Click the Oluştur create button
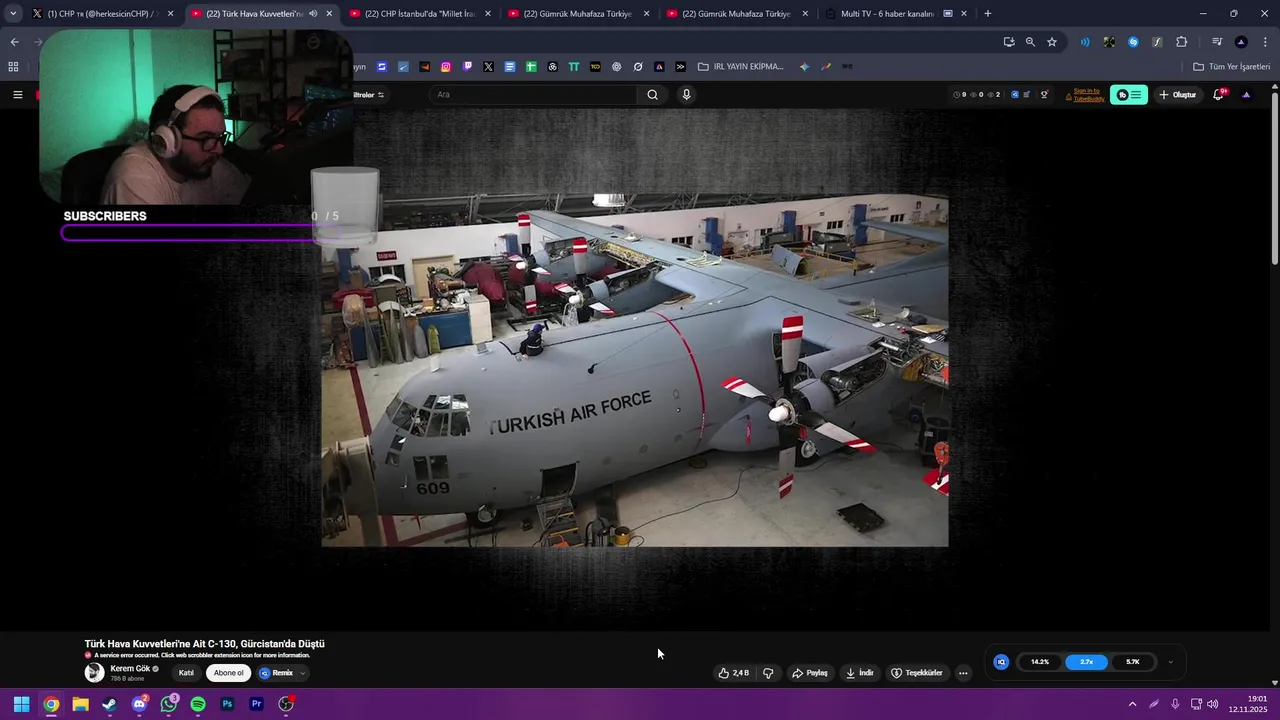The image size is (1280, 720). [x=1177, y=95]
